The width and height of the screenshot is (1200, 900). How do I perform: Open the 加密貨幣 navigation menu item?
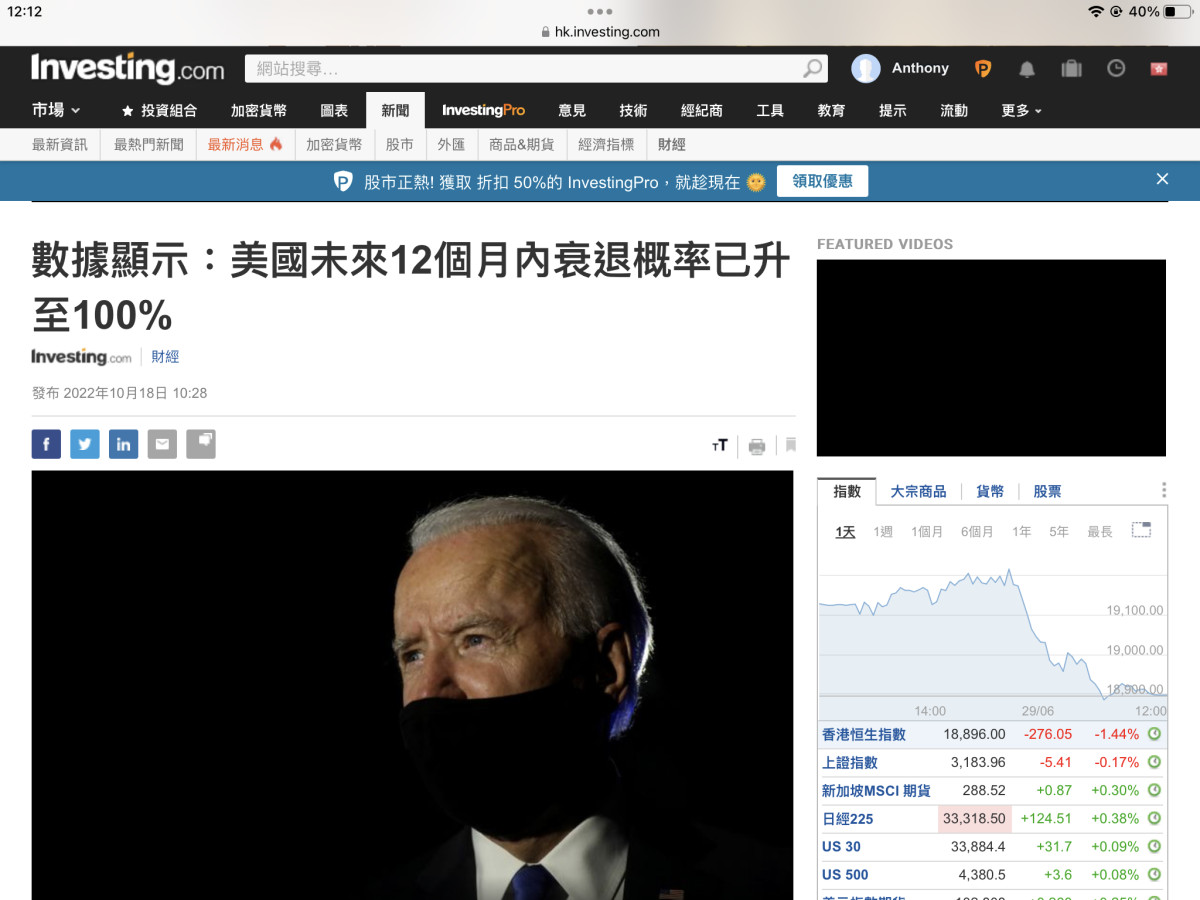(x=258, y=110)
